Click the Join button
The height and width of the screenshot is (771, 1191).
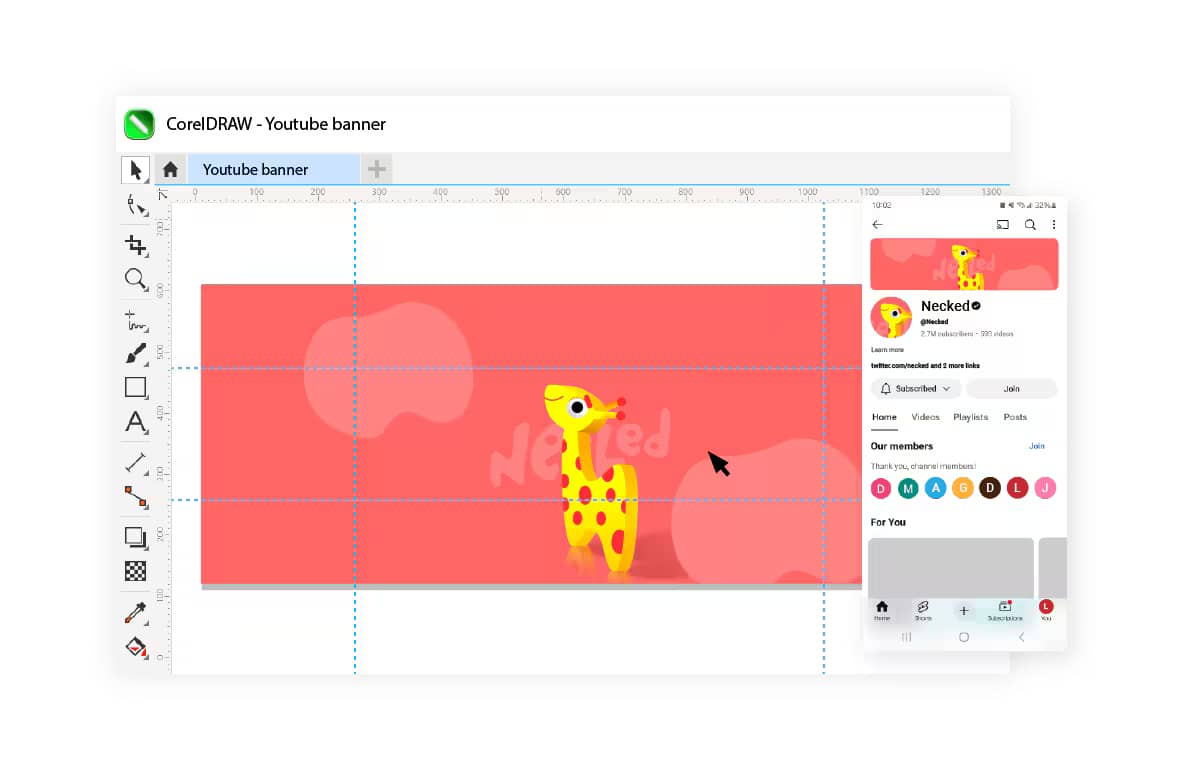[x=1012, y=388]
